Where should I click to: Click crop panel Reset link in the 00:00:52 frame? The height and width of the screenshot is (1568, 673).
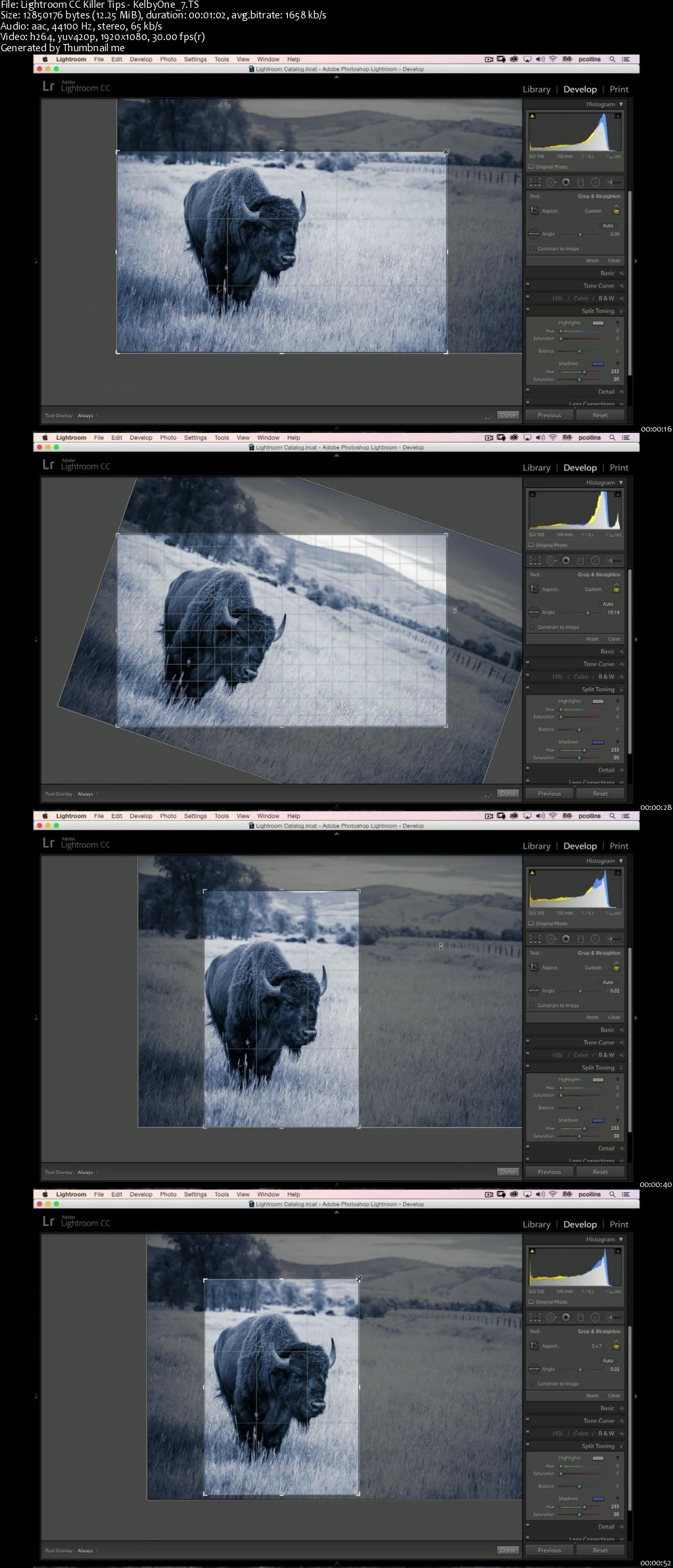[592, 1395]
